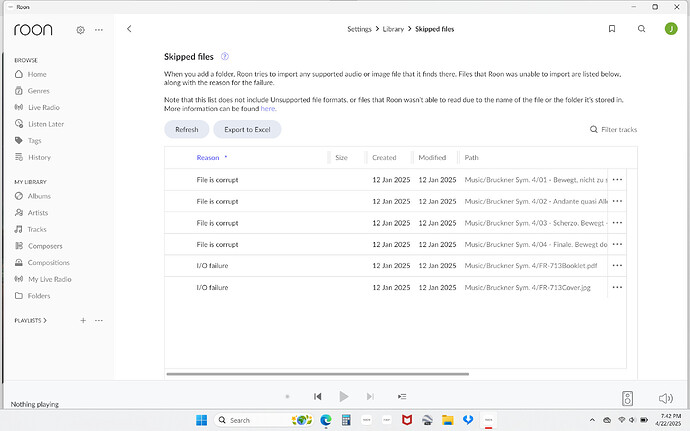Show hidden tray icons chevron
690x431 pixels.
pyautogui.click(x=592, y=420)
